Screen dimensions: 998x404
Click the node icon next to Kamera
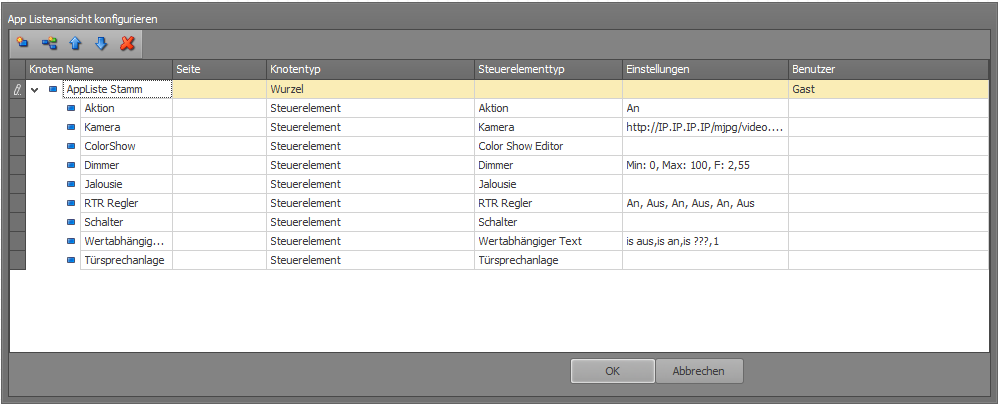tap(71, 128)
